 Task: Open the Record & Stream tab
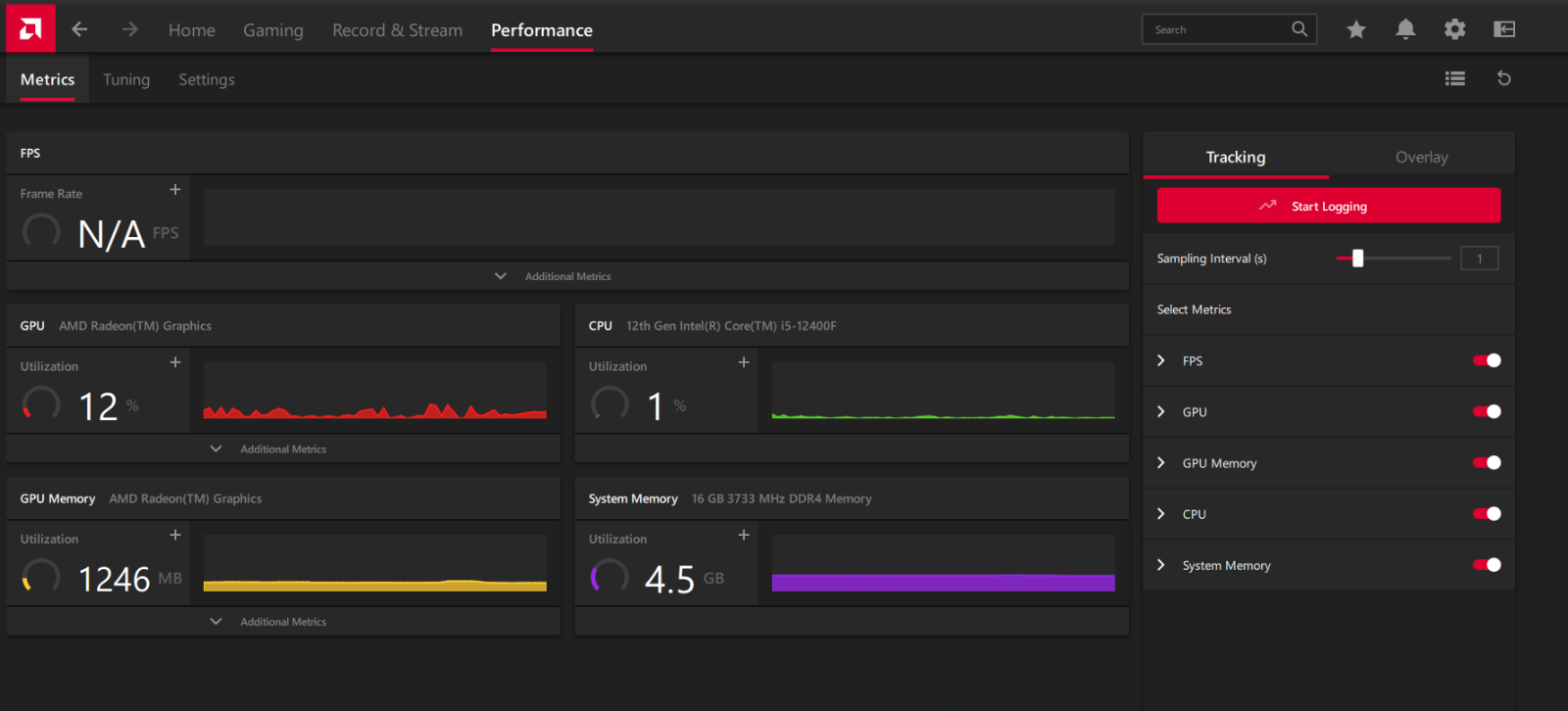click(397, 30)
